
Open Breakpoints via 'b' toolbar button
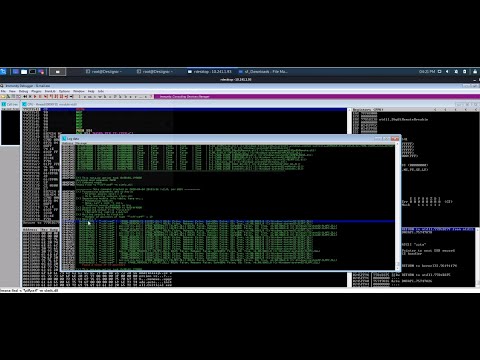[x=125, y=97]
